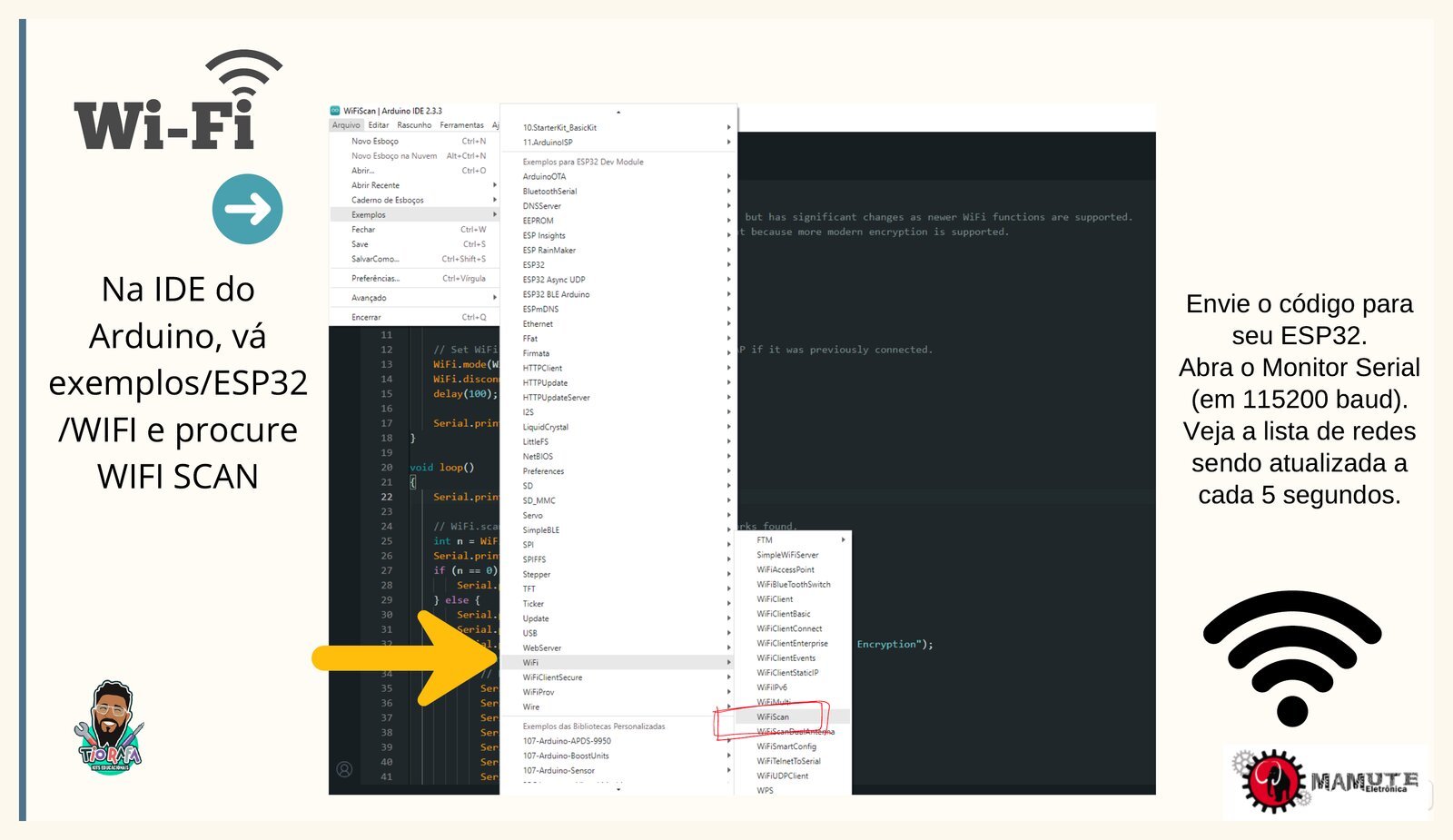
Task: Open the HTTPUpdateServer examples
Action: pyautogui.click(x=618, y=398)
